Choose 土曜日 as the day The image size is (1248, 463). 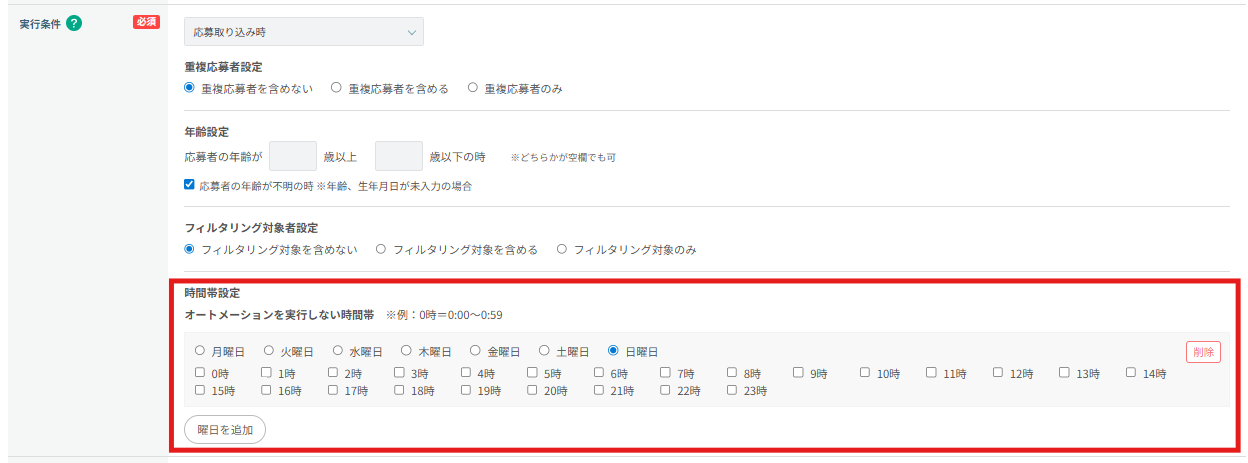[x=545, y=351]
